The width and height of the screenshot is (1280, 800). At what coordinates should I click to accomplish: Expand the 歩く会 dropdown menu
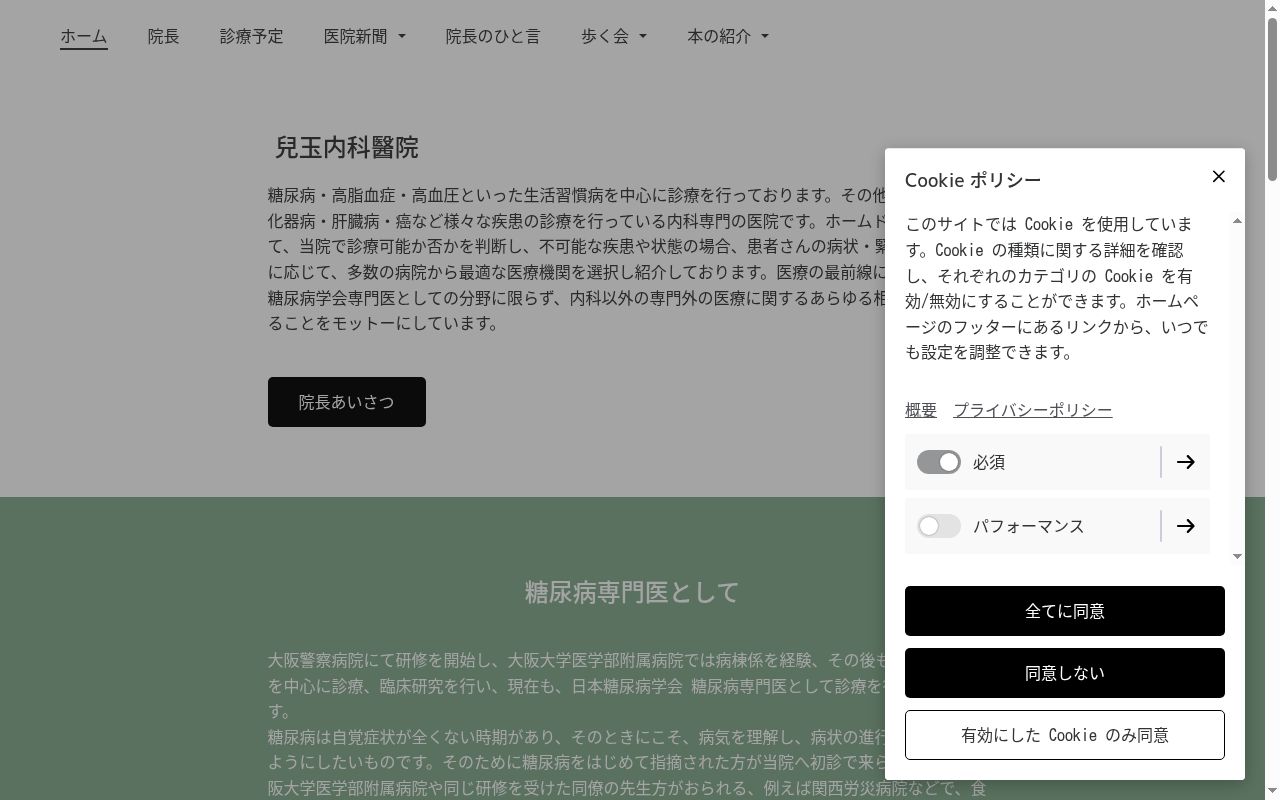pos(614,36)
